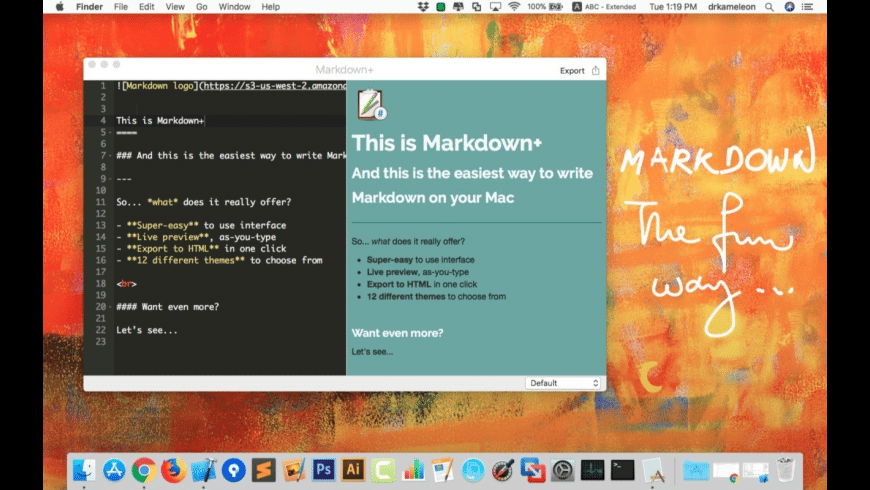The width and height of the screenshot is (870, 490).
Task: Click the Export share icon
Action: (x=595, y=70)
